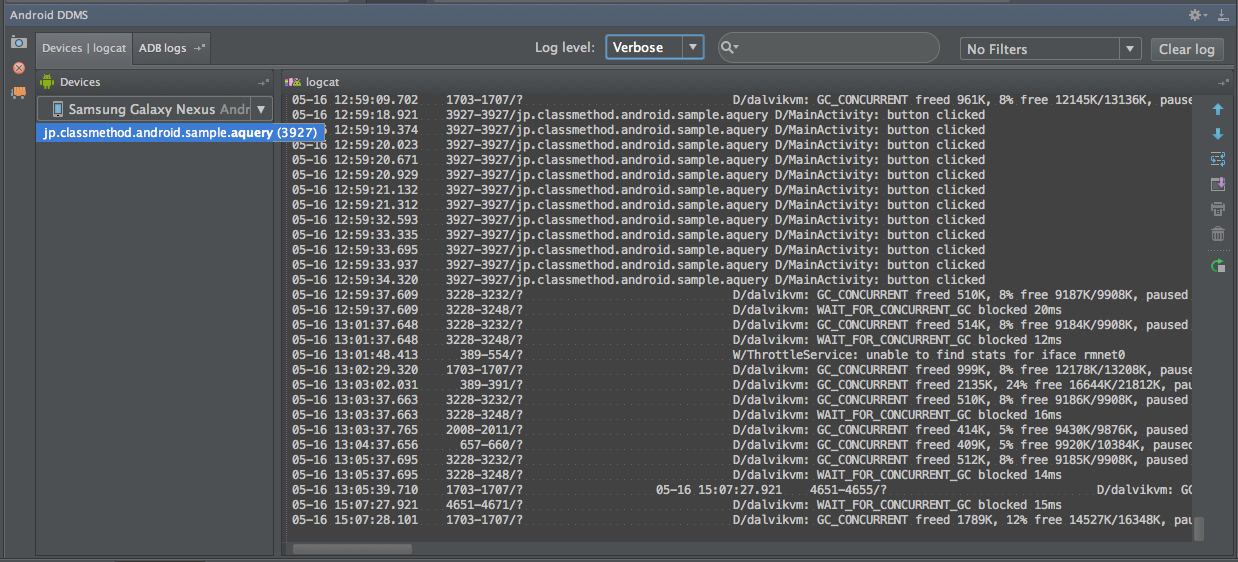
Task: Terminate application using red X icon
Action: click(x=18, y=68)
